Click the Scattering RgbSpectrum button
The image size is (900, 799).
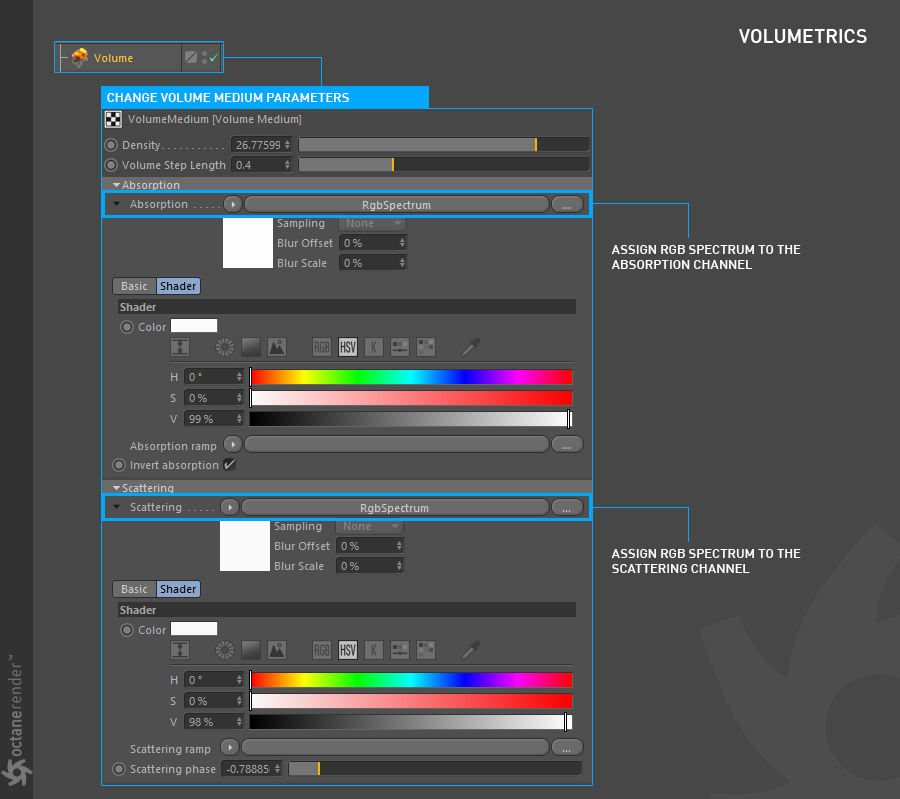[395, 508]
